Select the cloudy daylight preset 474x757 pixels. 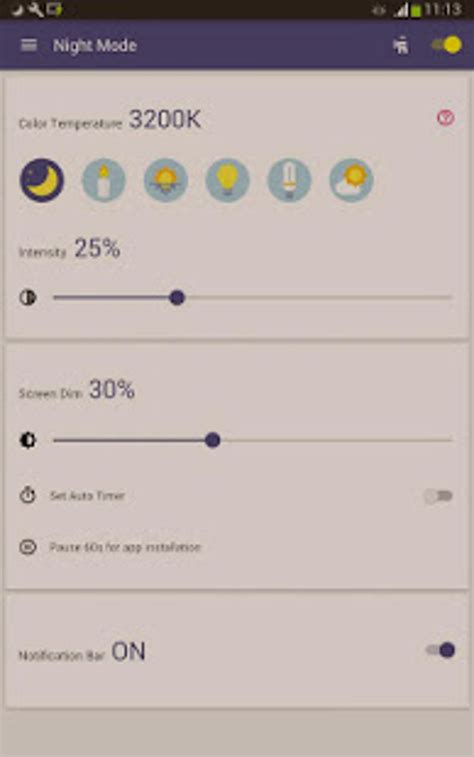click(x=351, y=180)
